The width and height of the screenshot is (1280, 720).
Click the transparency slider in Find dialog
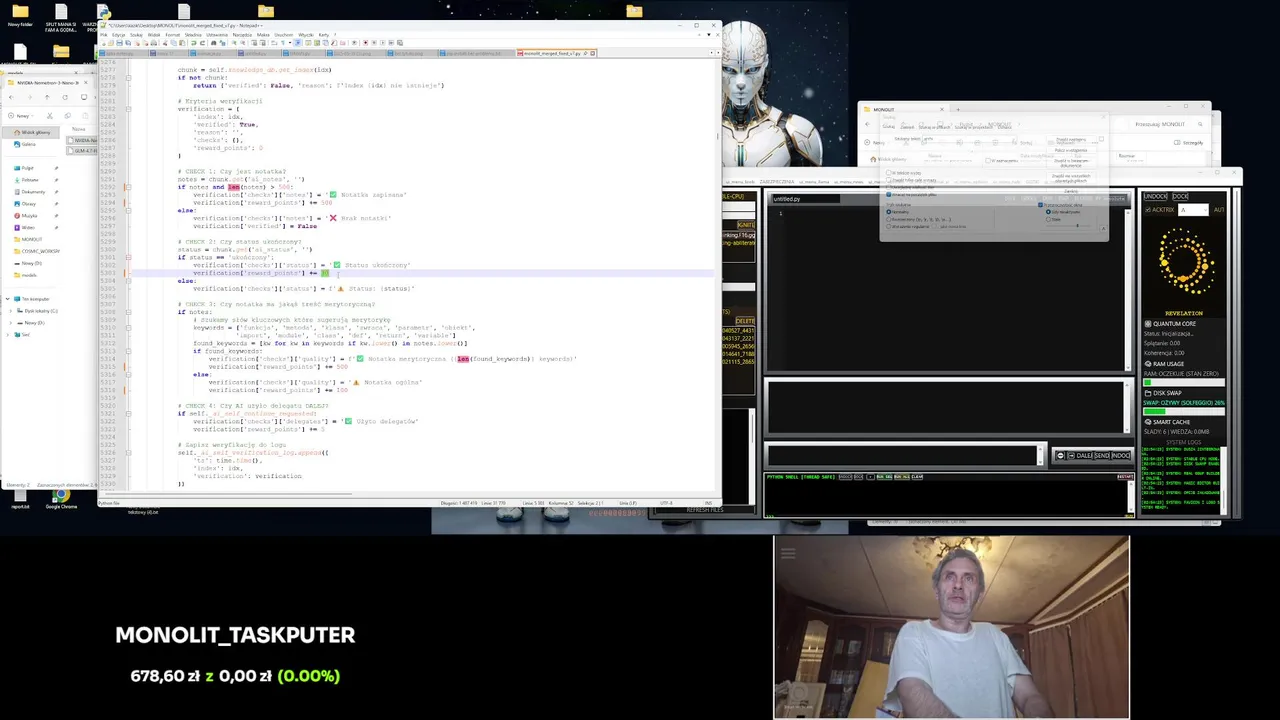(1068, 226)
